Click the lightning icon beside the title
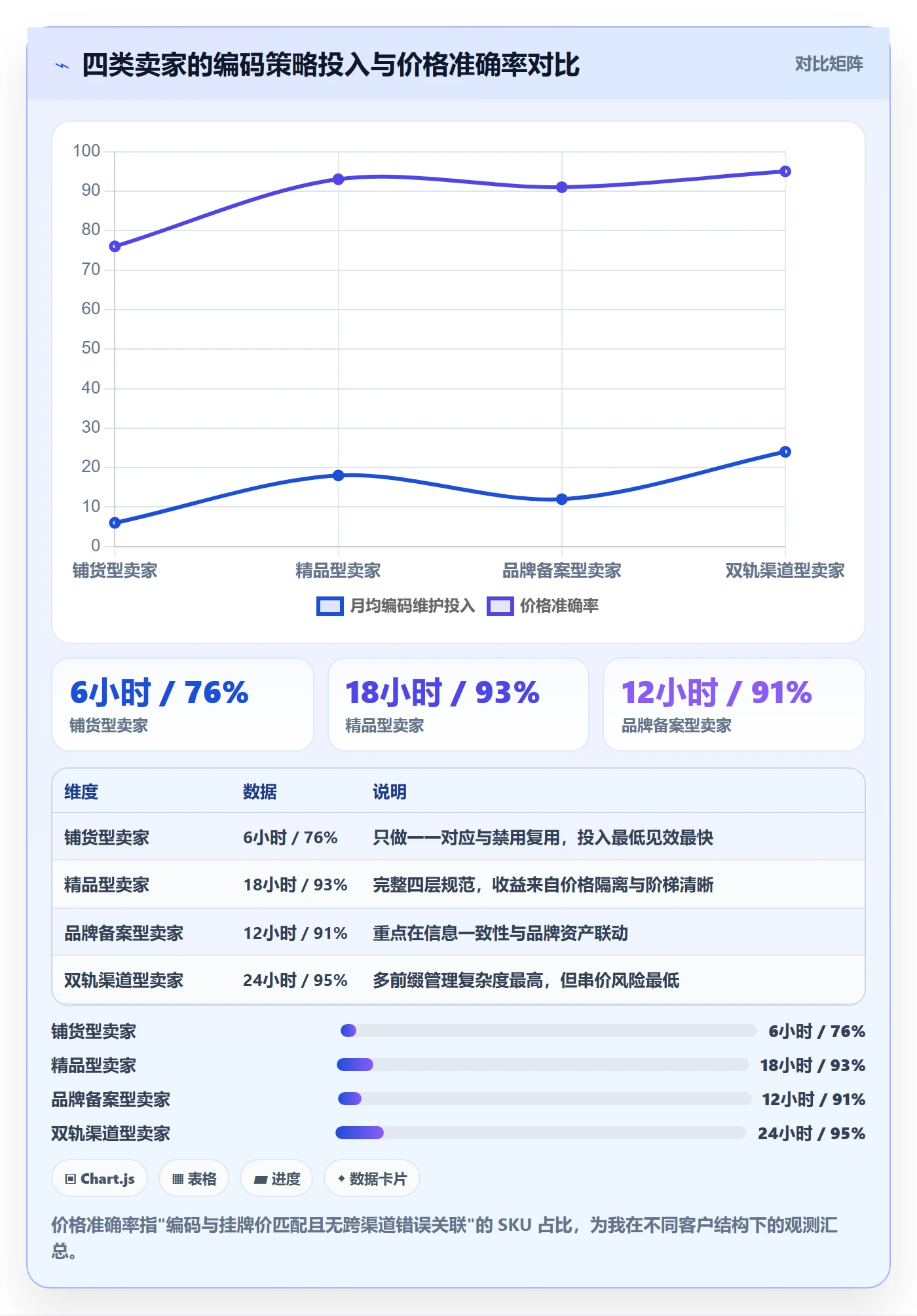The width and height of the screenshot is (917, 1316). 62,65
